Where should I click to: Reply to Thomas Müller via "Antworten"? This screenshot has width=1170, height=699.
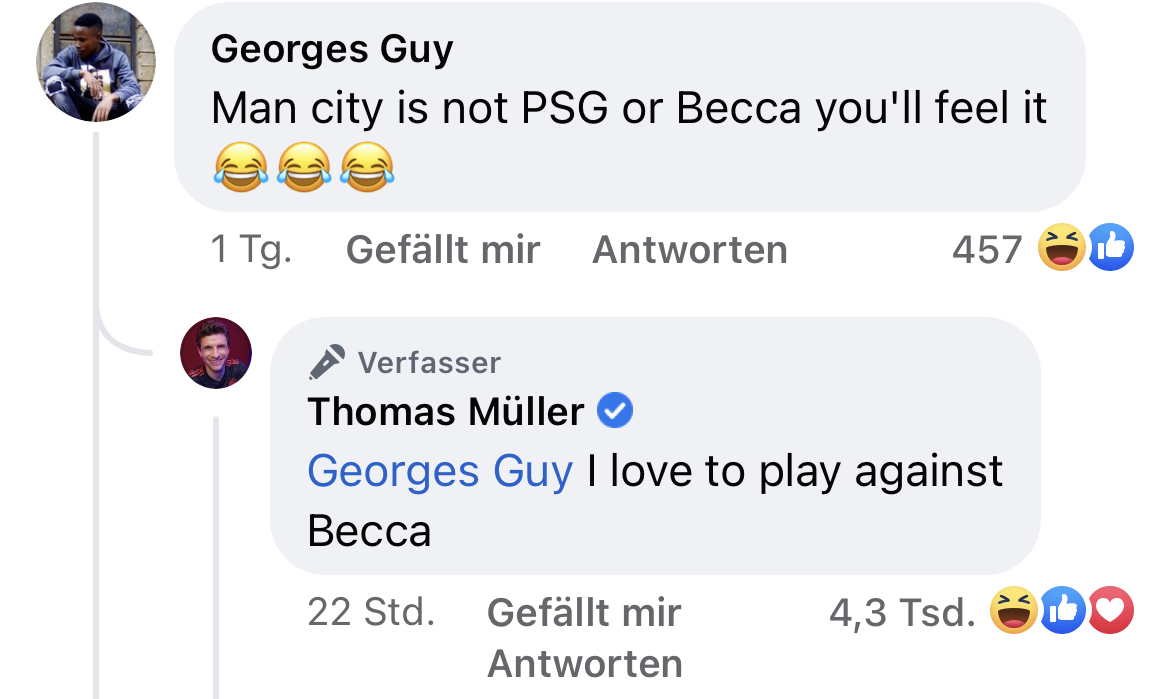(x=584, y=663)
